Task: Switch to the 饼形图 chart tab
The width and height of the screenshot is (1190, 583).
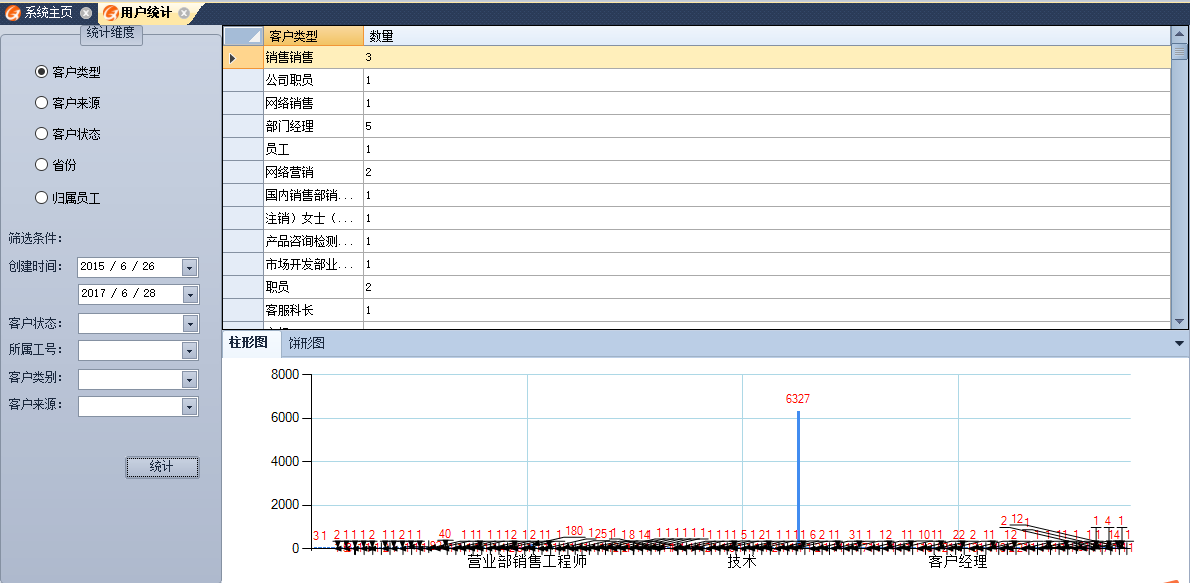Action: 307,343
